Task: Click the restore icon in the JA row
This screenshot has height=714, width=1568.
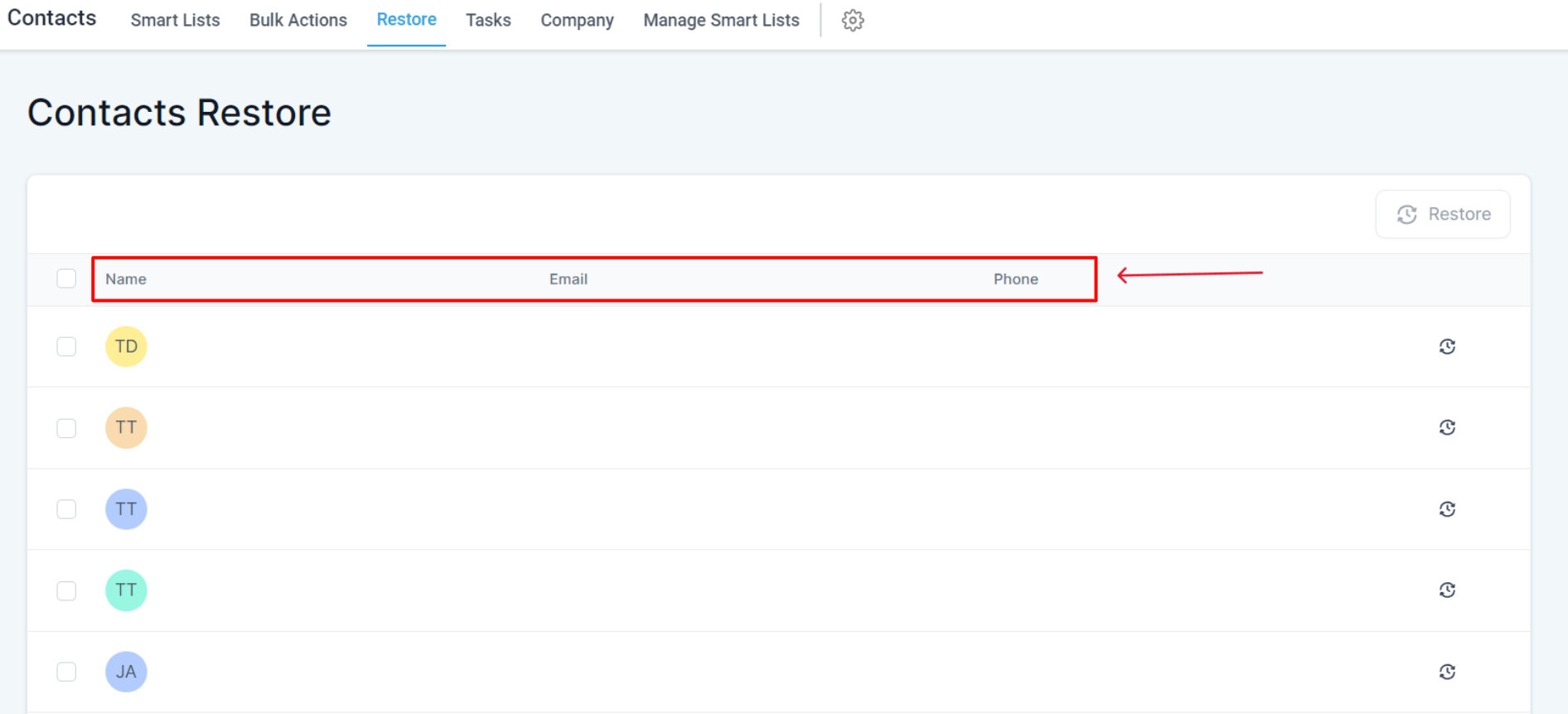Action: click(x=1447, y=672)
